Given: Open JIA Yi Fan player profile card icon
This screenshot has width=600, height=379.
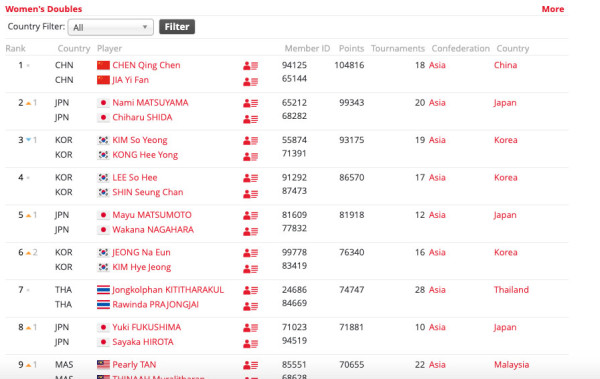Looking at the screenshot, I should (251, 82).
